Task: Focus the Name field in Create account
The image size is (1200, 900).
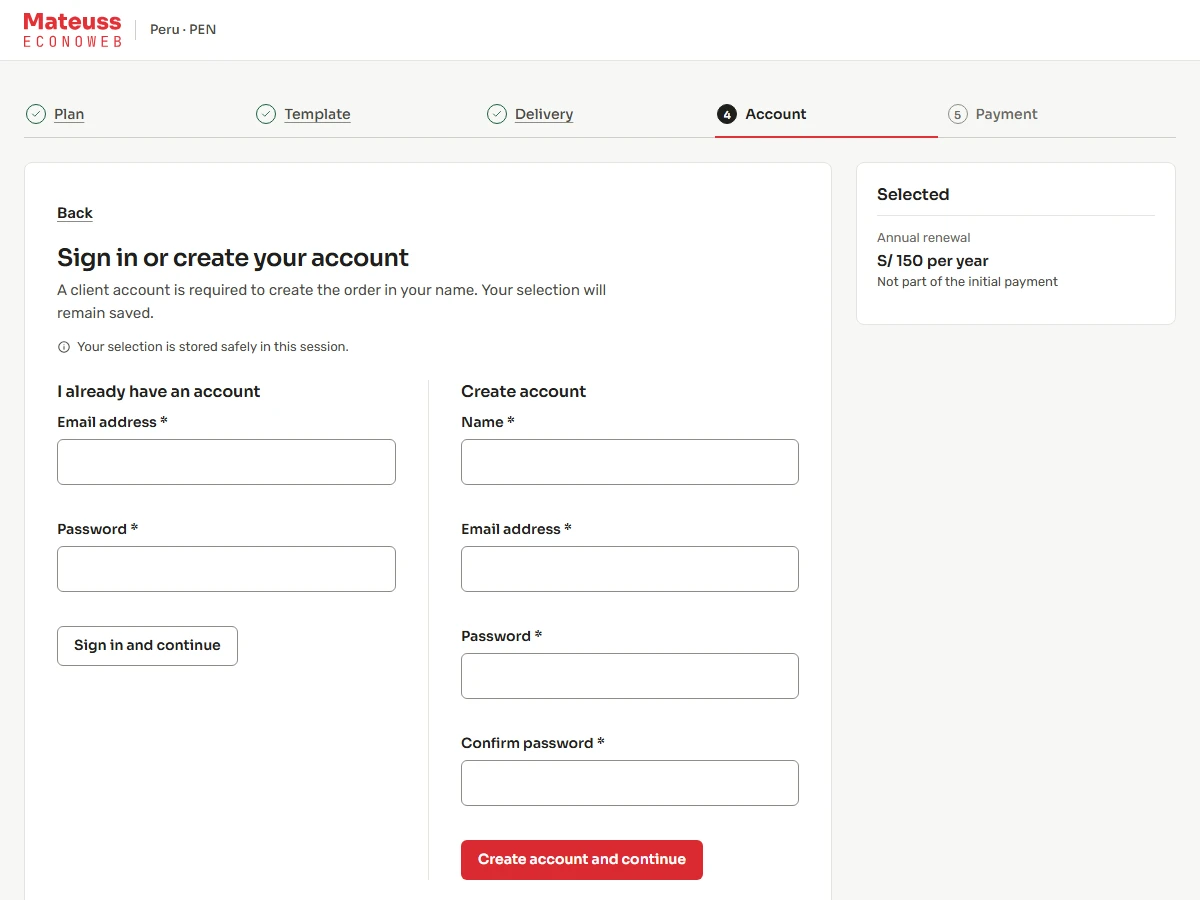Action: coord(630,462)
